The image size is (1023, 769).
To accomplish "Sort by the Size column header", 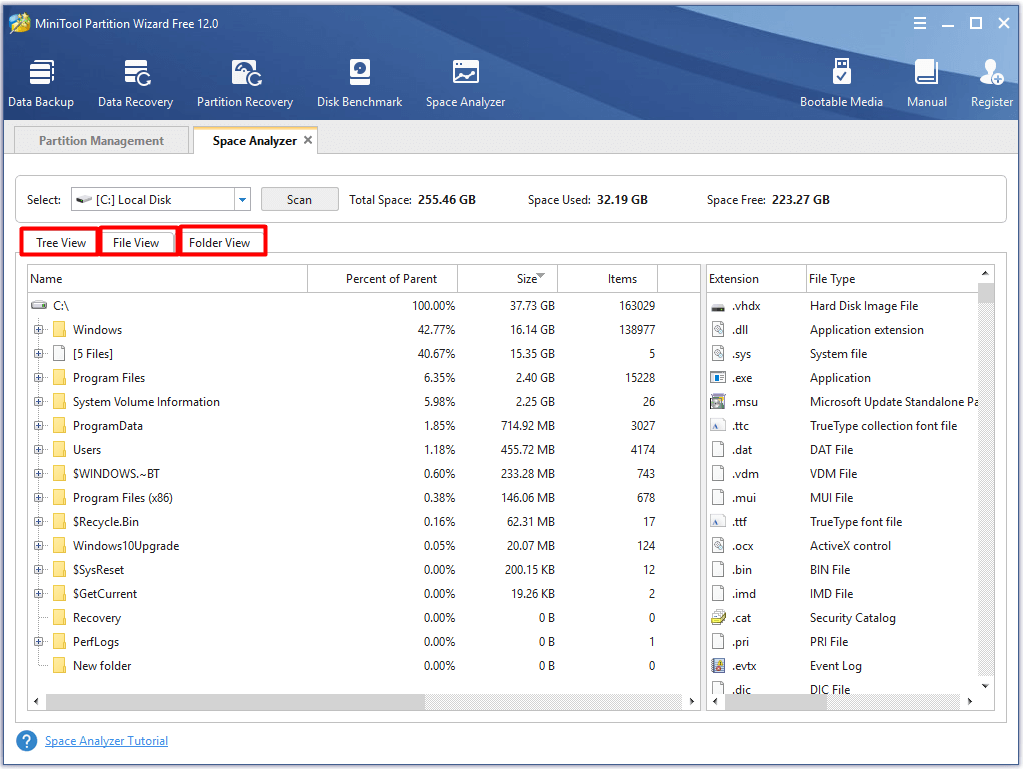I will [x=508, y=279].
